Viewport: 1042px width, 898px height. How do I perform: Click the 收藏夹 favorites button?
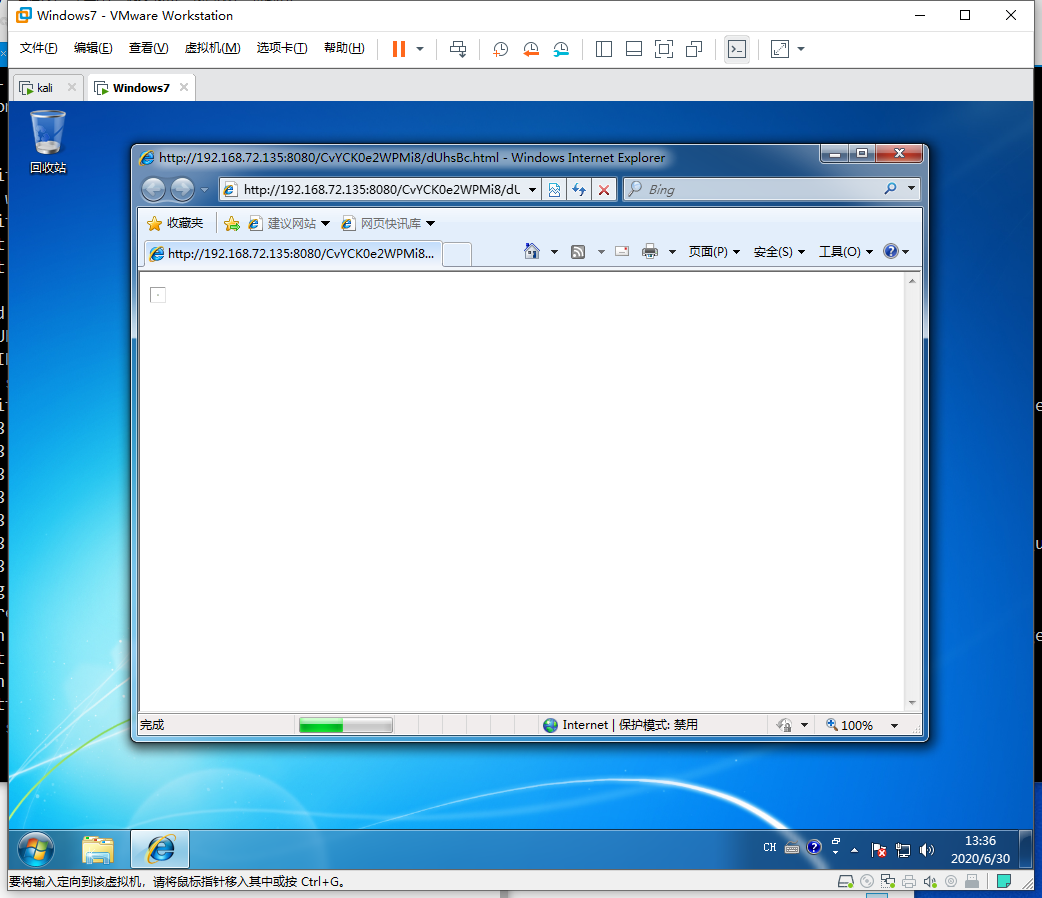175,223
